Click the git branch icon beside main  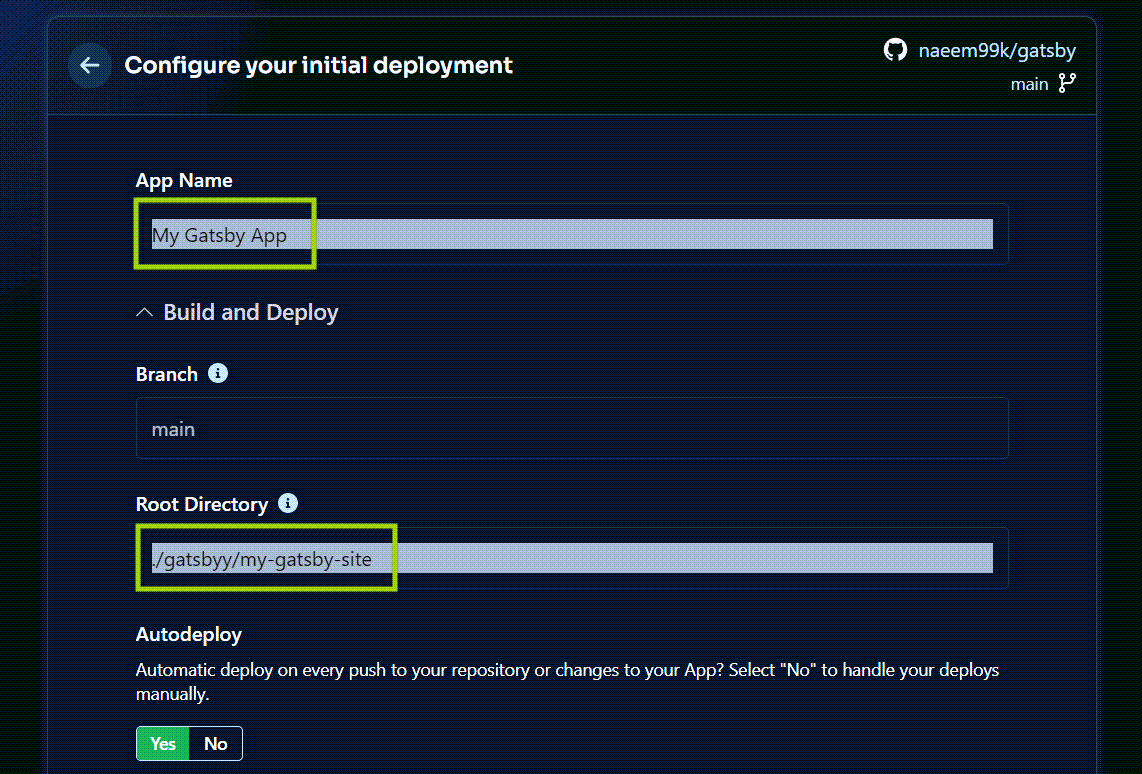coord(1067,84)
